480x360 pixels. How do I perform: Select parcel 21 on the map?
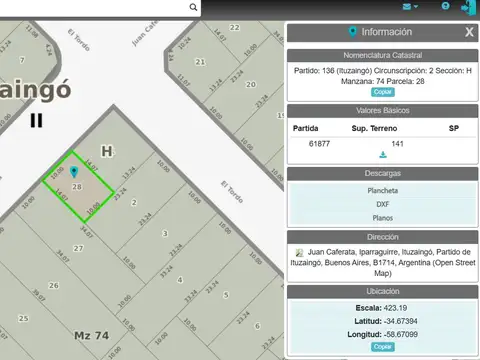tap(200, 62)
